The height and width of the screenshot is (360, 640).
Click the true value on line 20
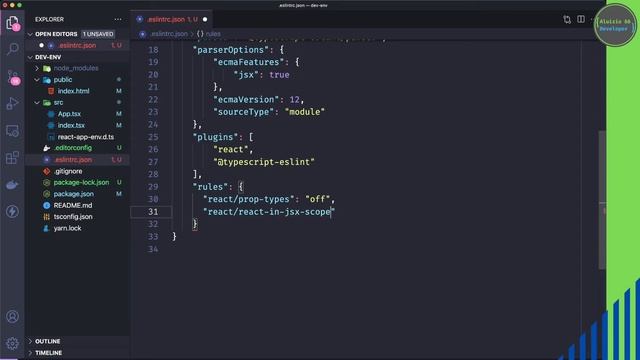pos(279,75)
